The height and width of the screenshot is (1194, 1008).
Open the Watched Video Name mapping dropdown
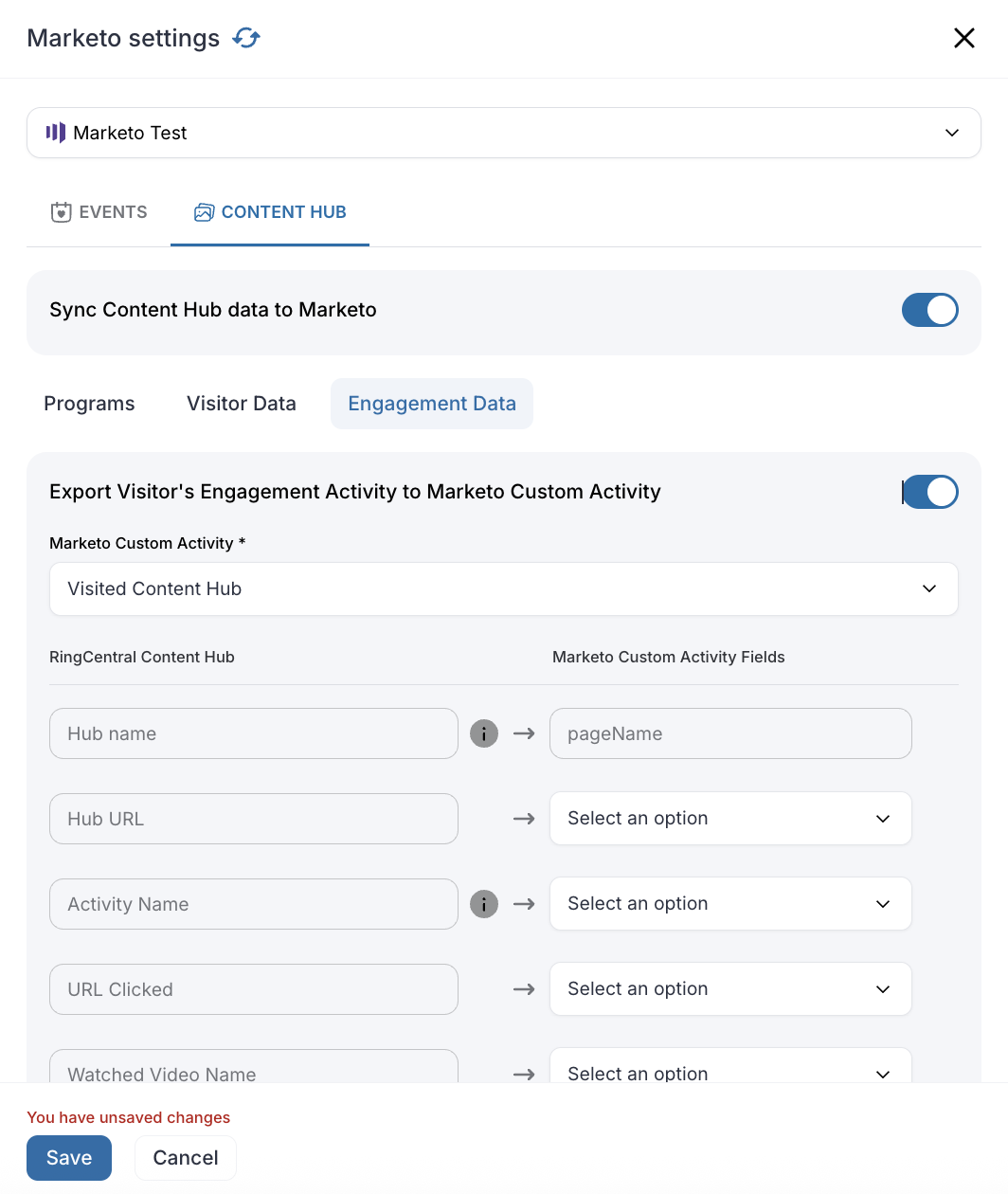coord(730,1066)
